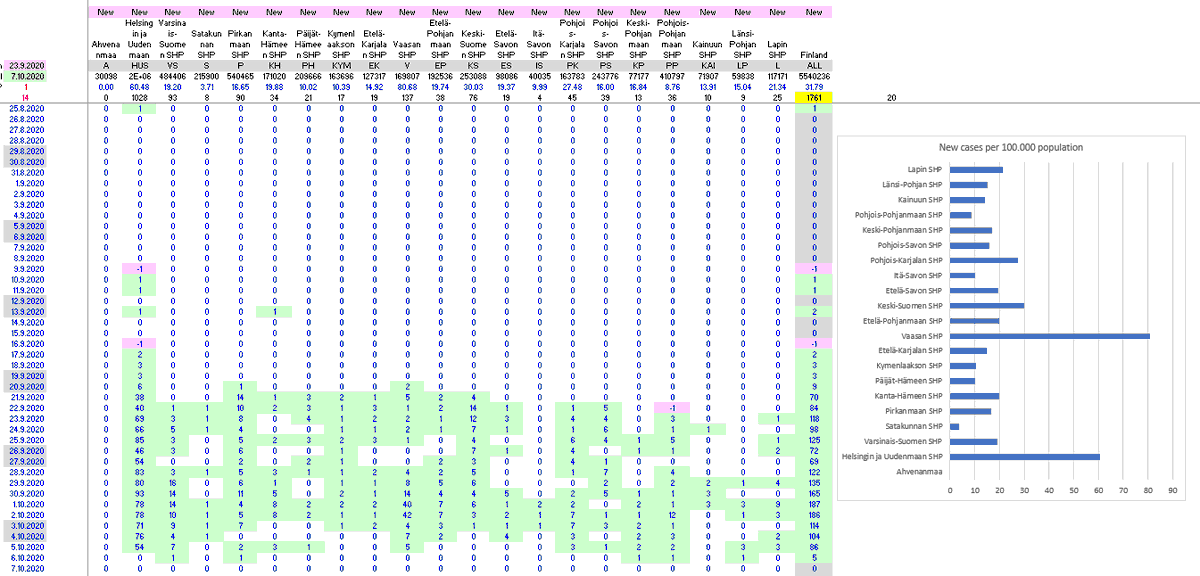Screen dimensions: 1200x576
Task: Click the Pohjois-Karjalan SHP bar in chart
Action: (x=983, y=260)
